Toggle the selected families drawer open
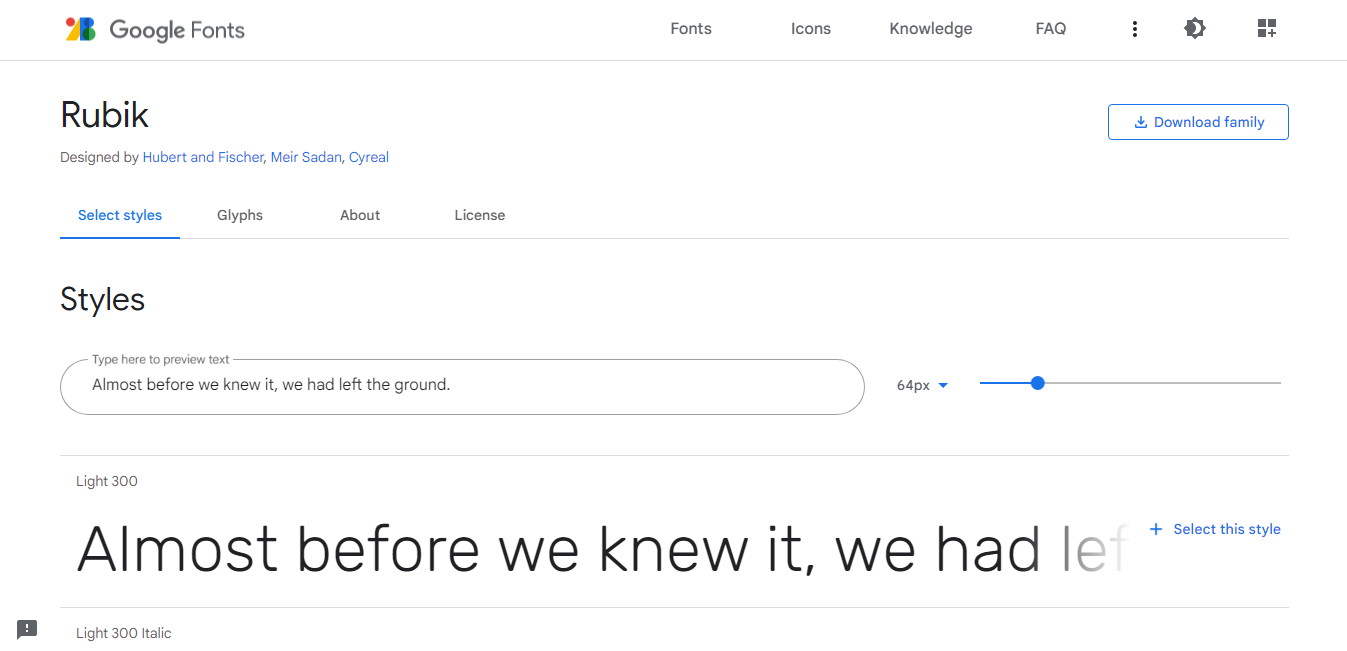1347x651 pixels. point(1266,28)
